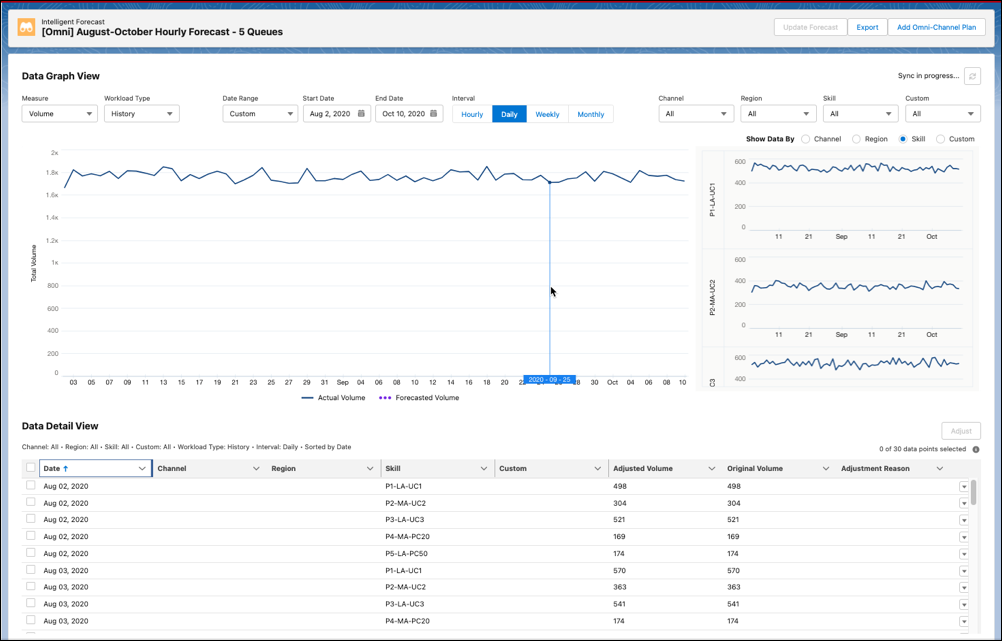The image size is (1002, 641).
Task: Expand the Original Volume column menu
Action: tap(826, 468)
